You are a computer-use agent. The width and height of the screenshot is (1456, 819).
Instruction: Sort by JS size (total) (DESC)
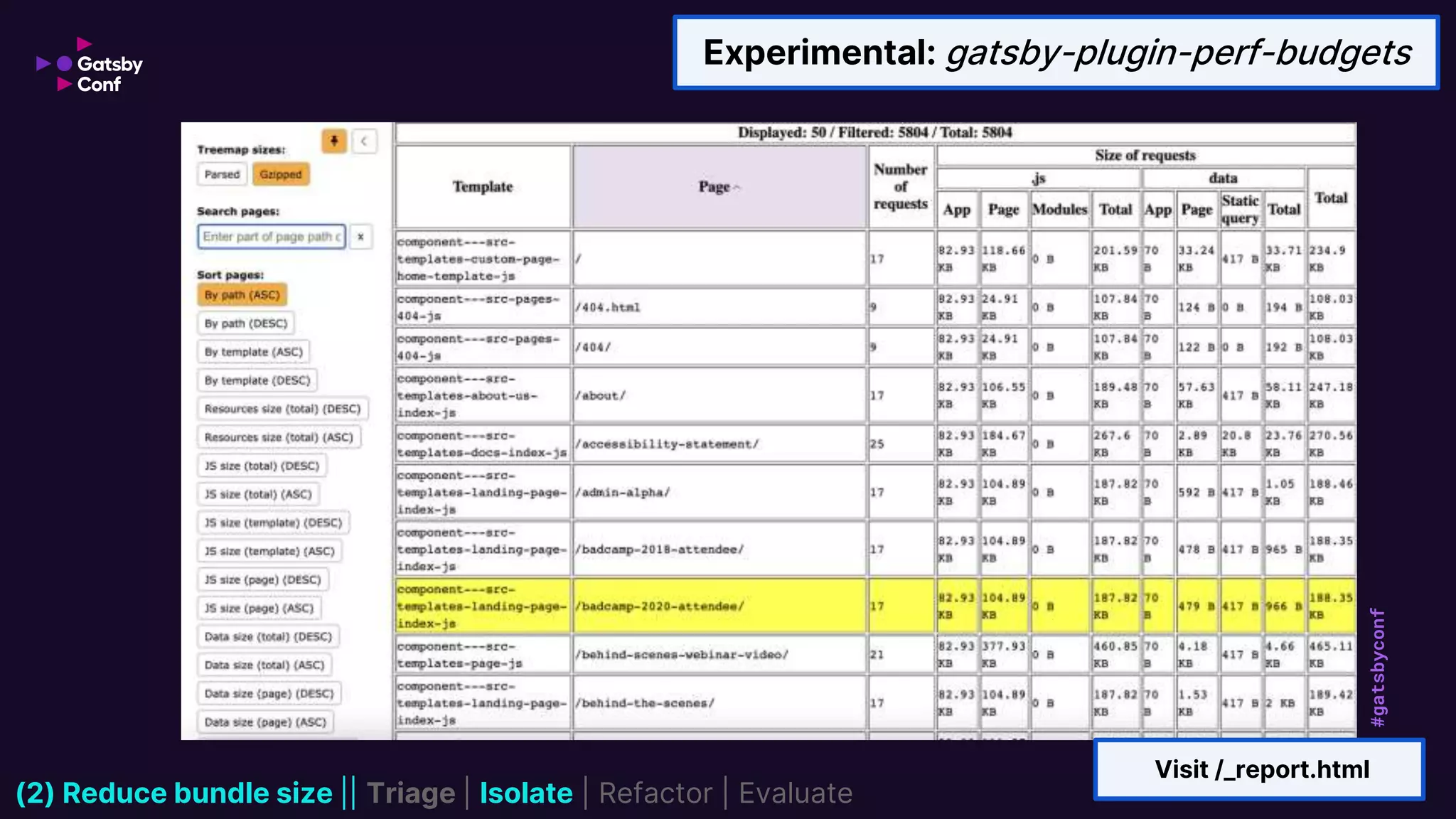(x=262, y=466)
